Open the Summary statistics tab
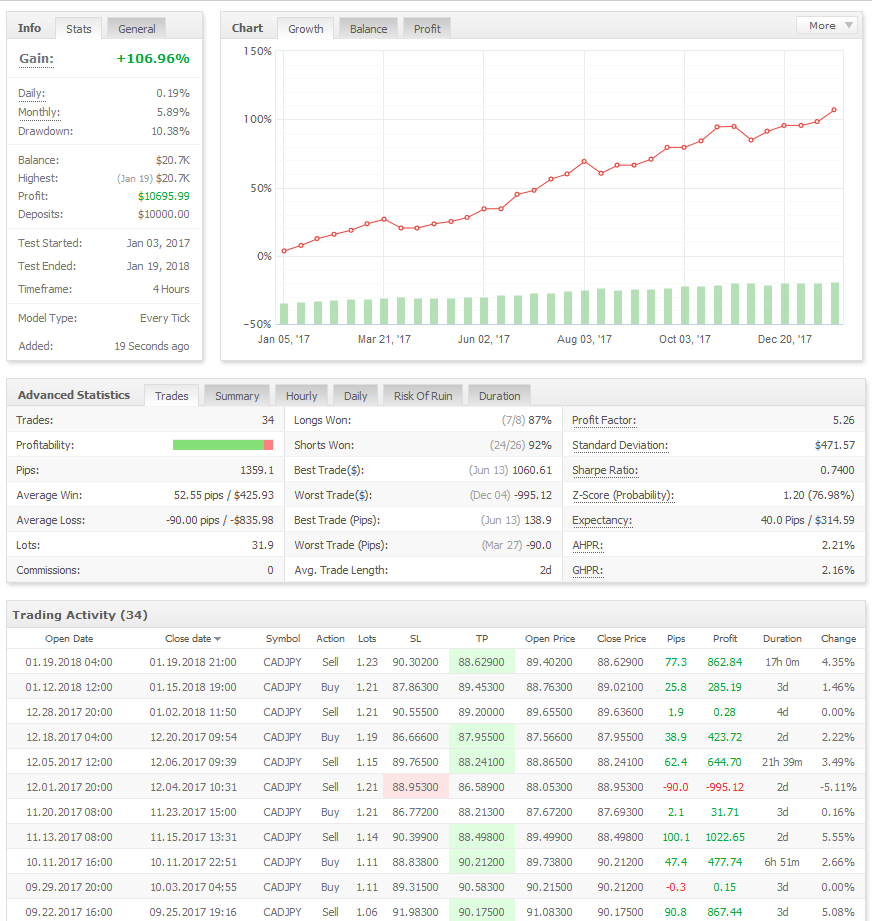The height and width of the screenshot is (921, 872). 236,396
